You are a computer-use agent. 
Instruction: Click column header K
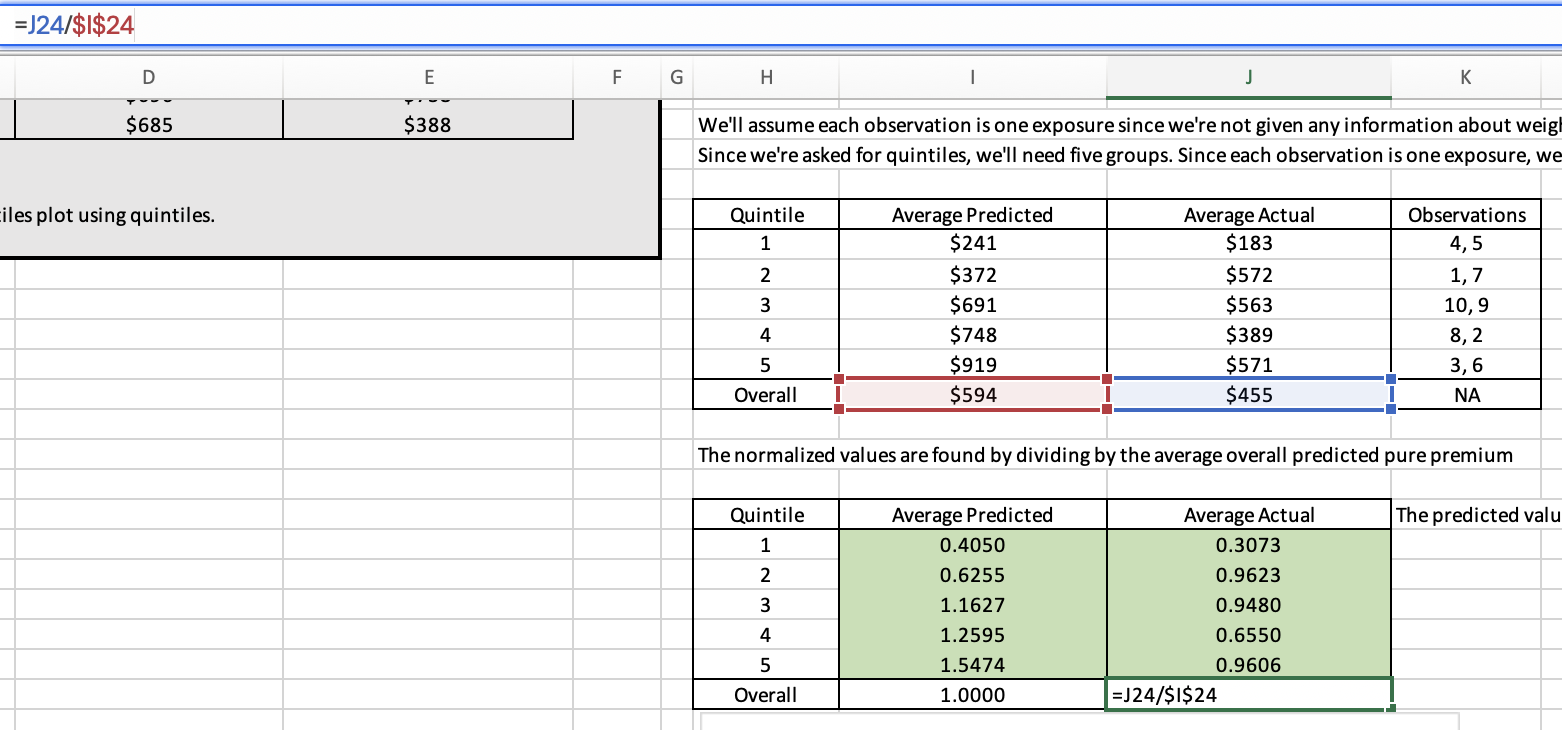point(1465,76)
